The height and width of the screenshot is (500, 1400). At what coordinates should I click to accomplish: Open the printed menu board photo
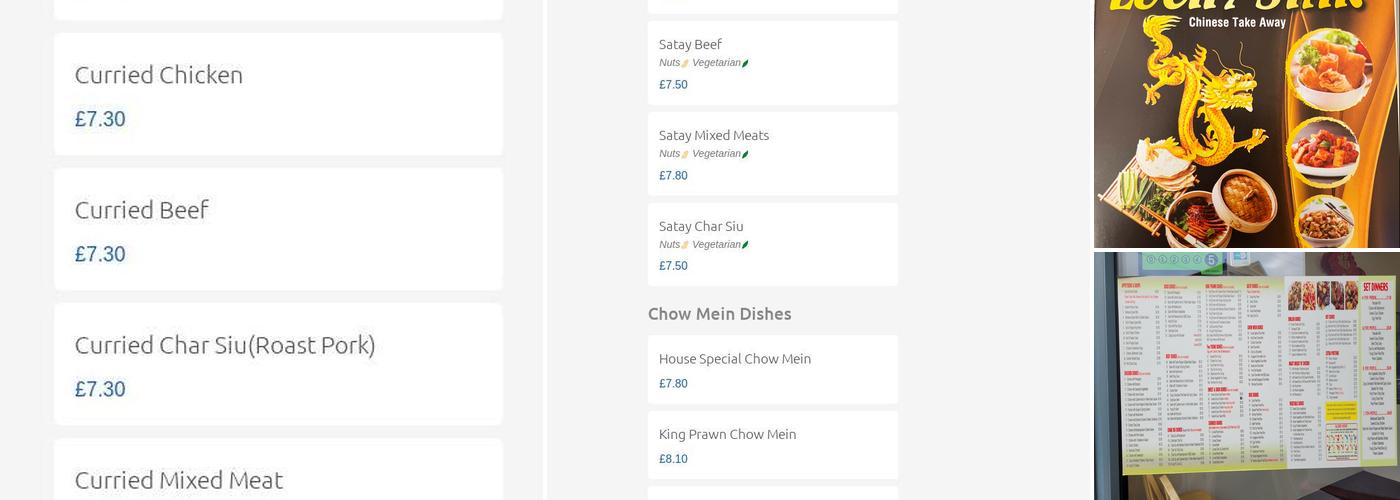tap(1246, 375)
